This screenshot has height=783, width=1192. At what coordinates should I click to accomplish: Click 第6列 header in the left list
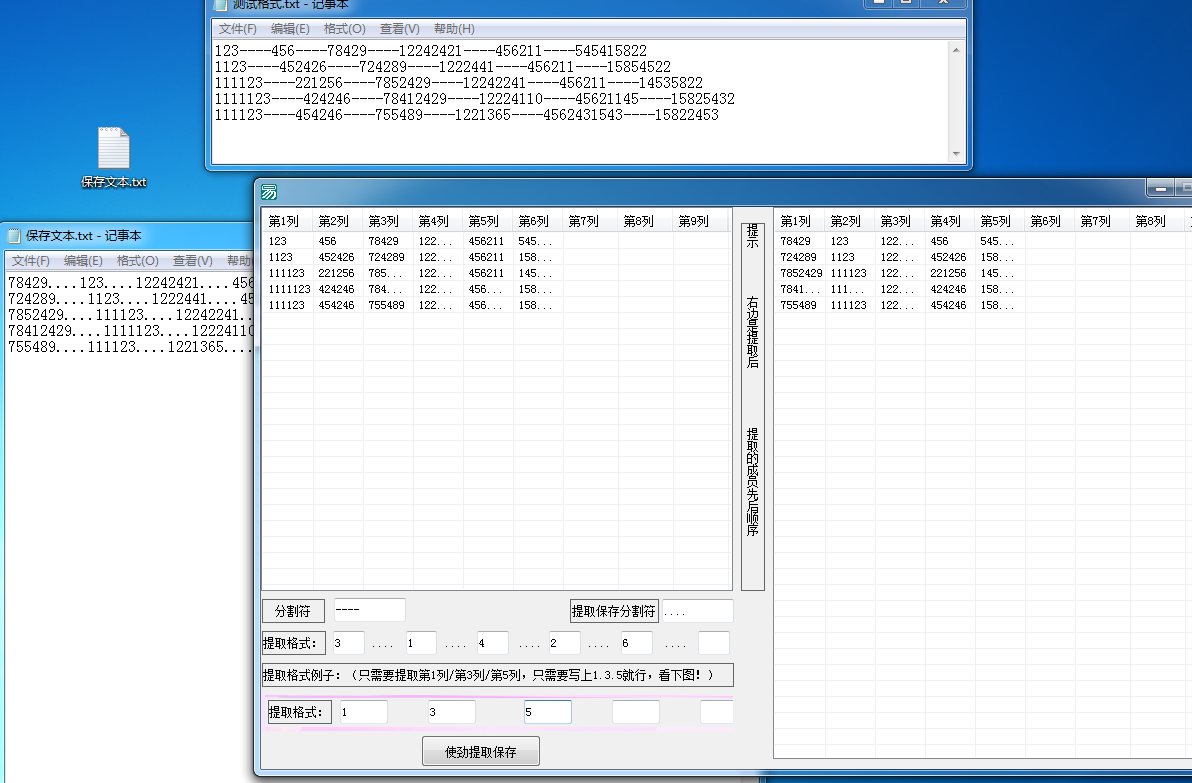tap(538, 221)
